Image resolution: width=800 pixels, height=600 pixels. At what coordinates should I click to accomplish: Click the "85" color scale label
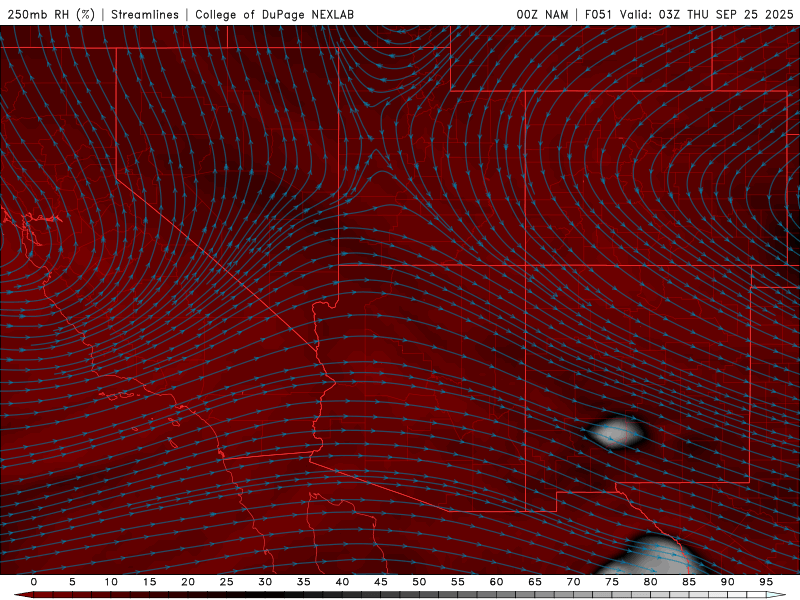click(689, 582)
